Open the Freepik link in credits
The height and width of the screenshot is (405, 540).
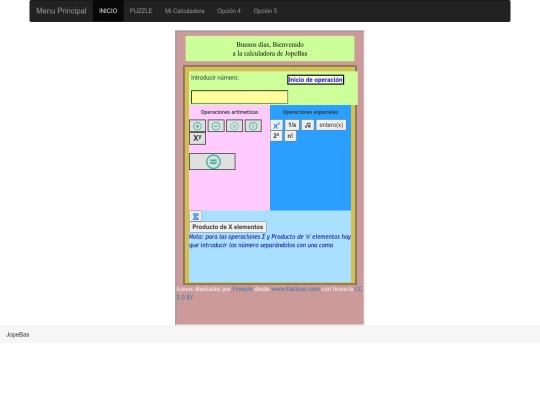click(x=242, y=289)
